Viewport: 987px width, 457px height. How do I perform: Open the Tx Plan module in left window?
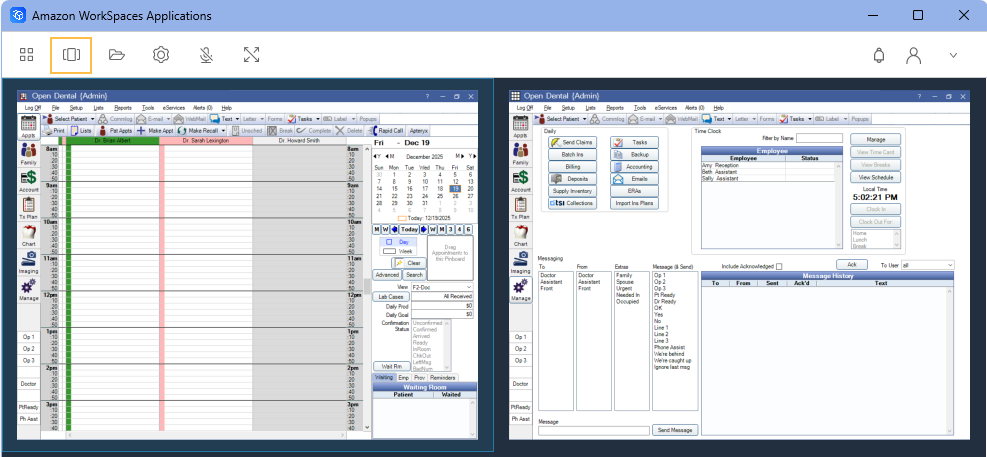(28, 208)
